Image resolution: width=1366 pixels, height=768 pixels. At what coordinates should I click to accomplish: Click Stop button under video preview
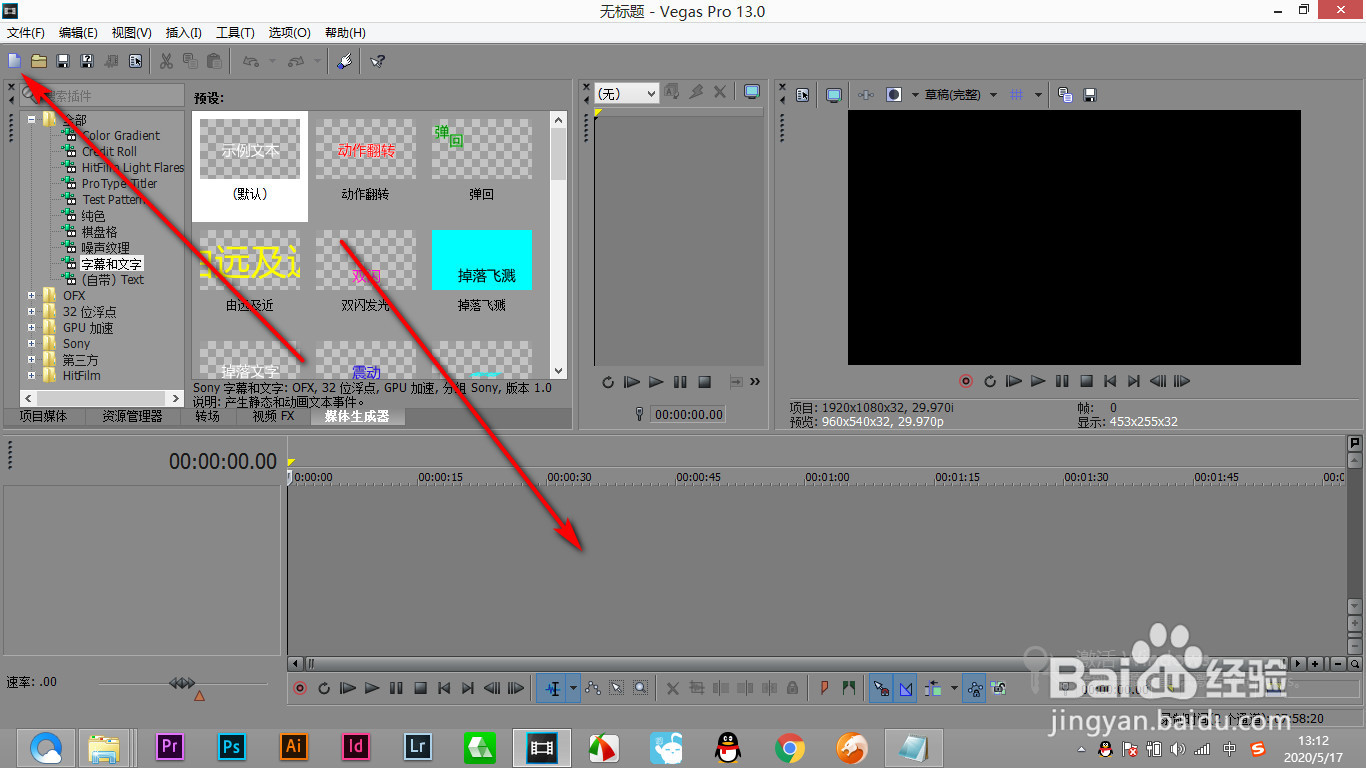1086,381
